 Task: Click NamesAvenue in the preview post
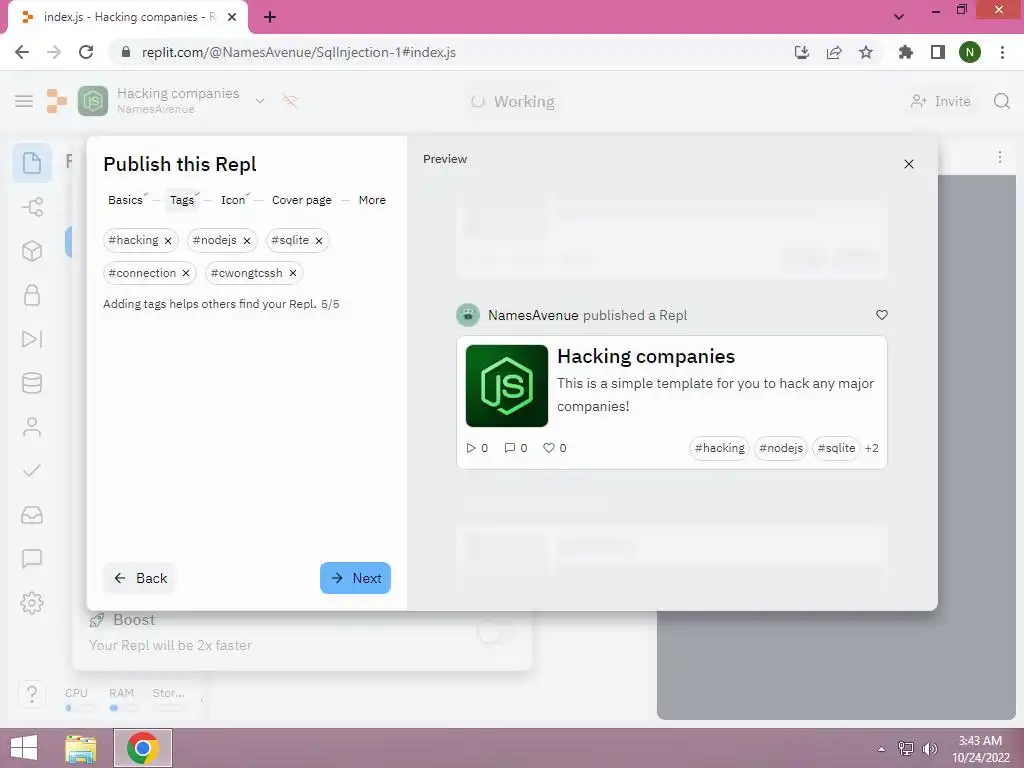[x=533, y=315]
